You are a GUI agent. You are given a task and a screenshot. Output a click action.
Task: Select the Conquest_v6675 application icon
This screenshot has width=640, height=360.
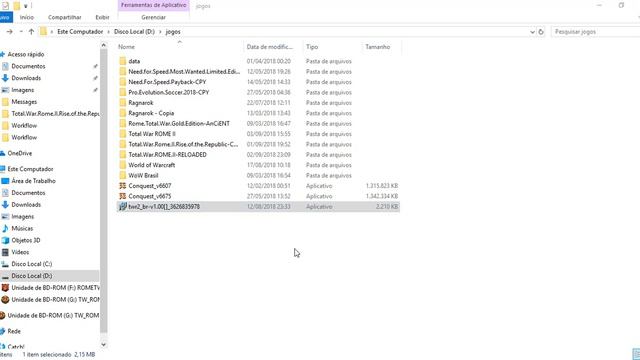[122, 196]
